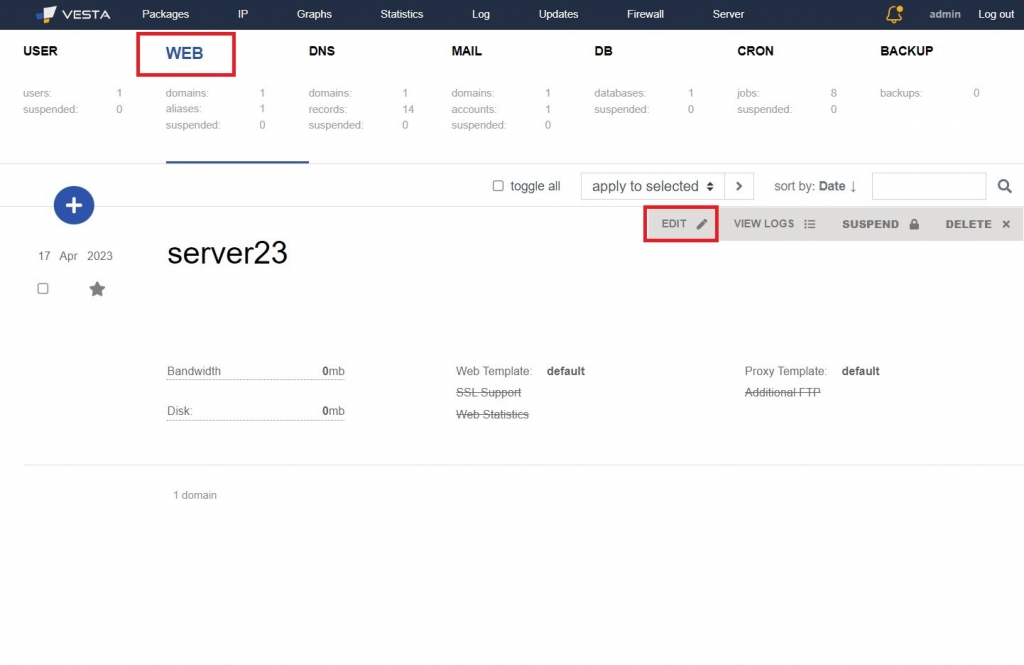Switch to the BACKUP tab
Image resolution: width=1024 pixels, height=665 pixels.
pyautogui.click(x=906, y=51)
